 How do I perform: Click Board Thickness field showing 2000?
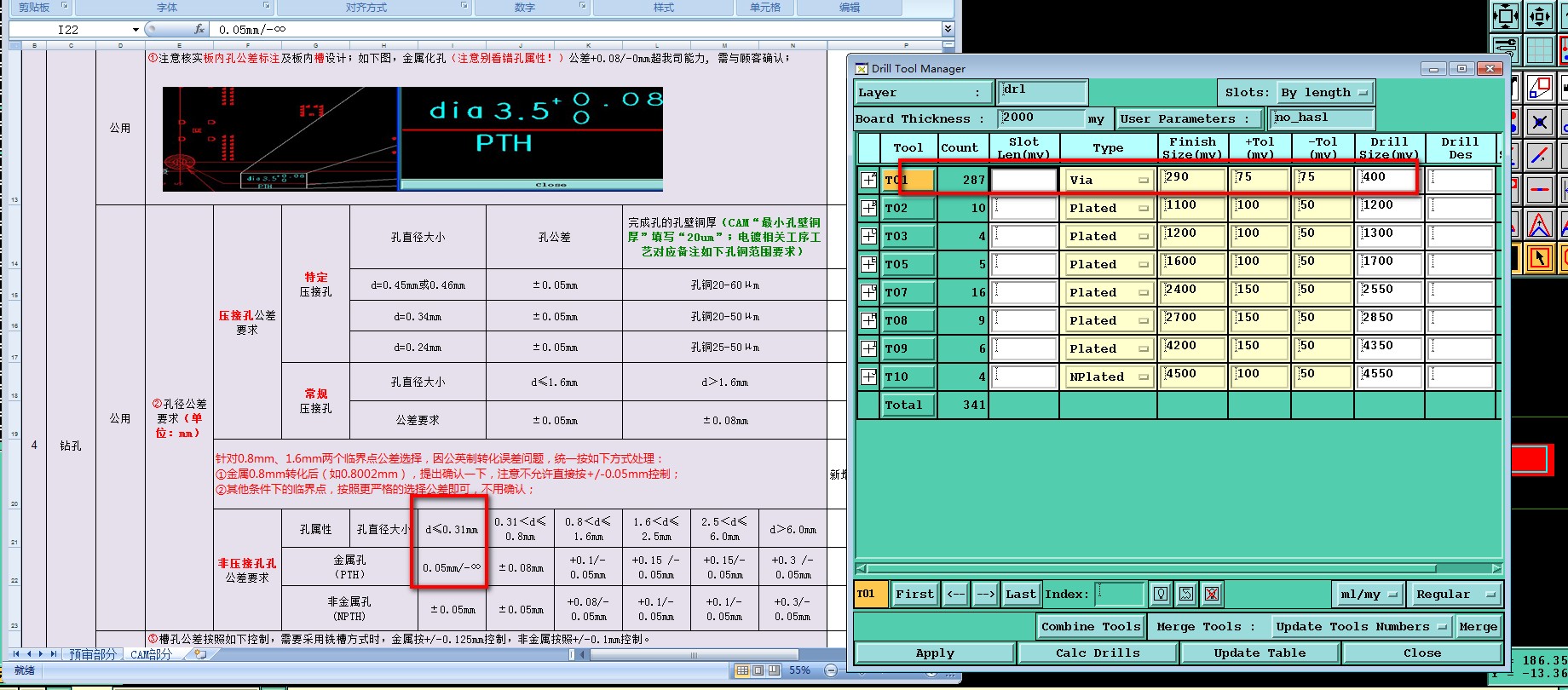pyautogui.click(x=1040, y=118)
